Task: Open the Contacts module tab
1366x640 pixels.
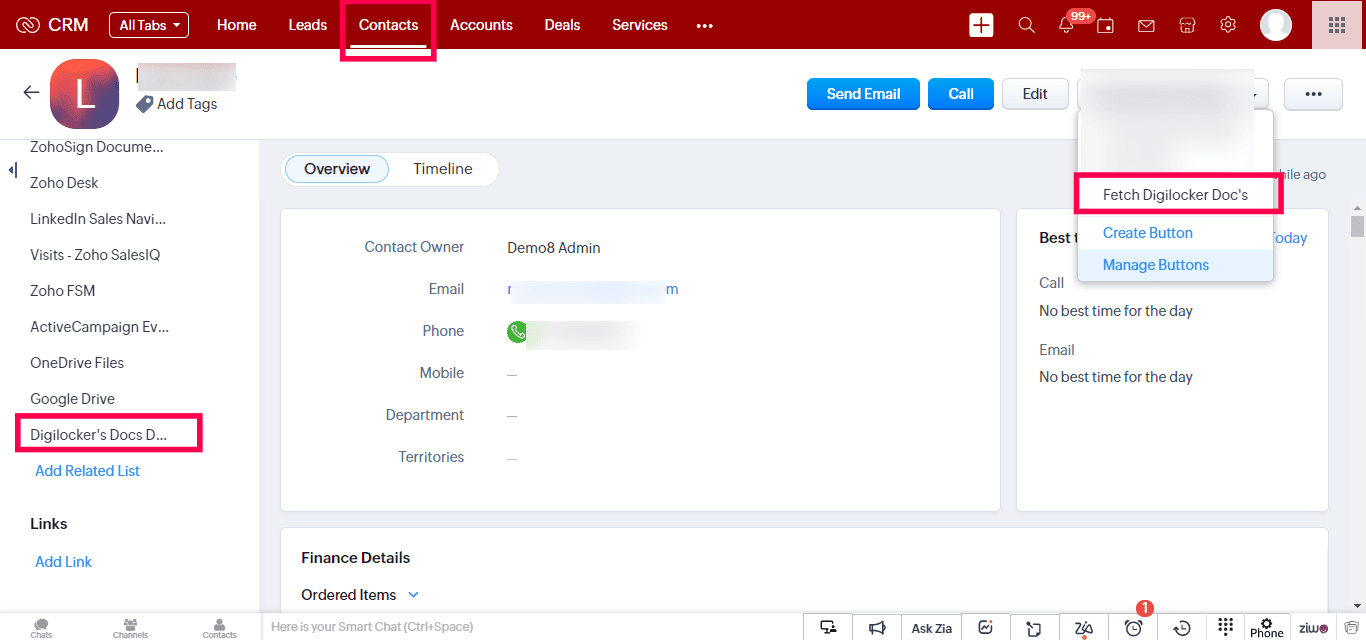Action: (x=389, y=25)
